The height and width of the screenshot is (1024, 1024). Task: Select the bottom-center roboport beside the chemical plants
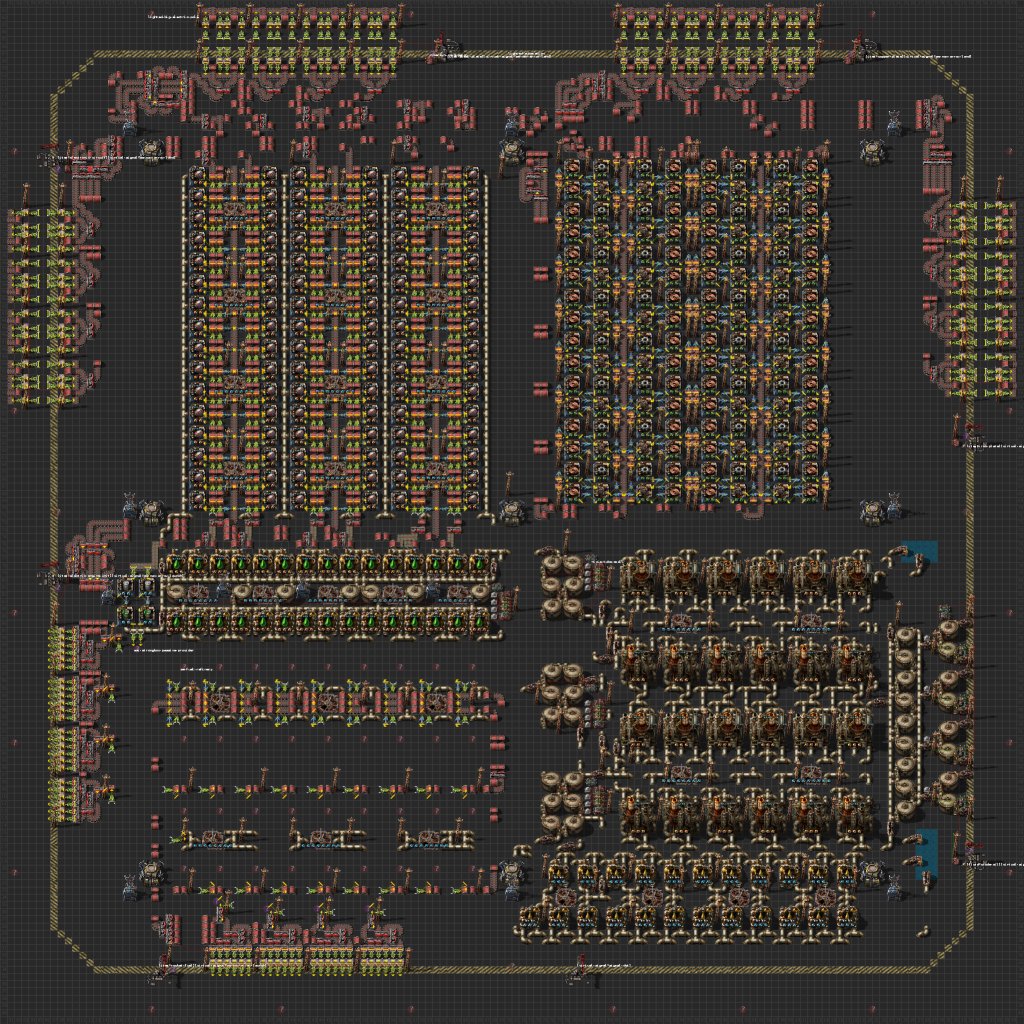[512, 872]
